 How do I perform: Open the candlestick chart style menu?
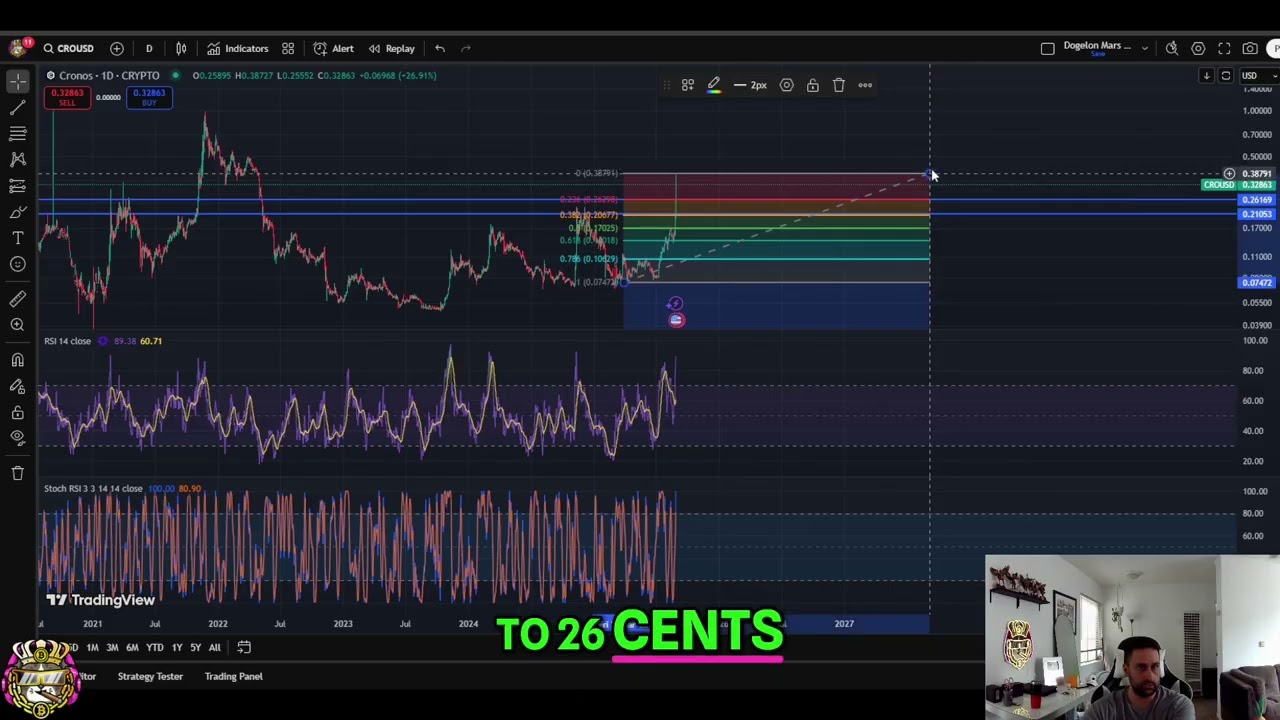click(x=181, y=48)
